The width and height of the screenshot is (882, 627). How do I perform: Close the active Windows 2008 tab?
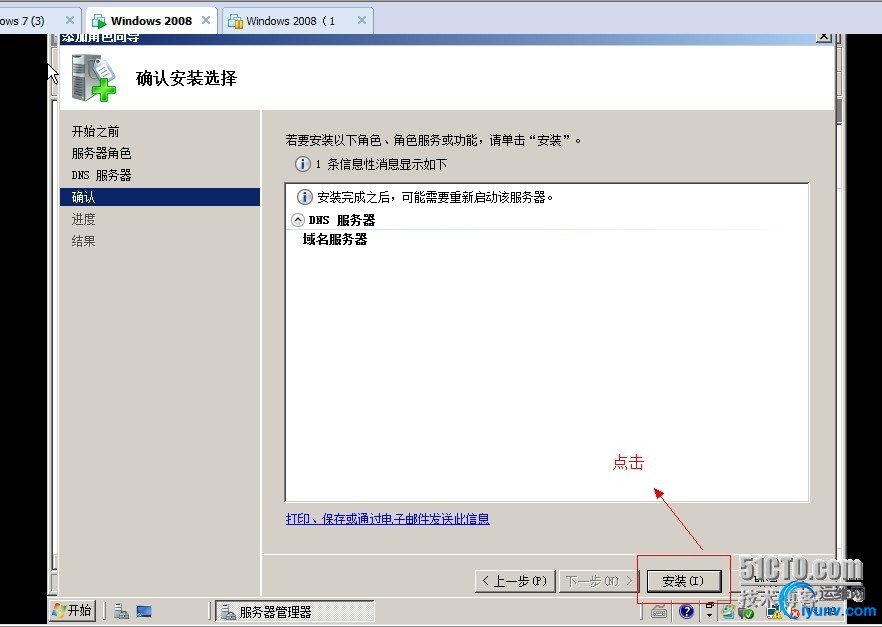(206, 20)
